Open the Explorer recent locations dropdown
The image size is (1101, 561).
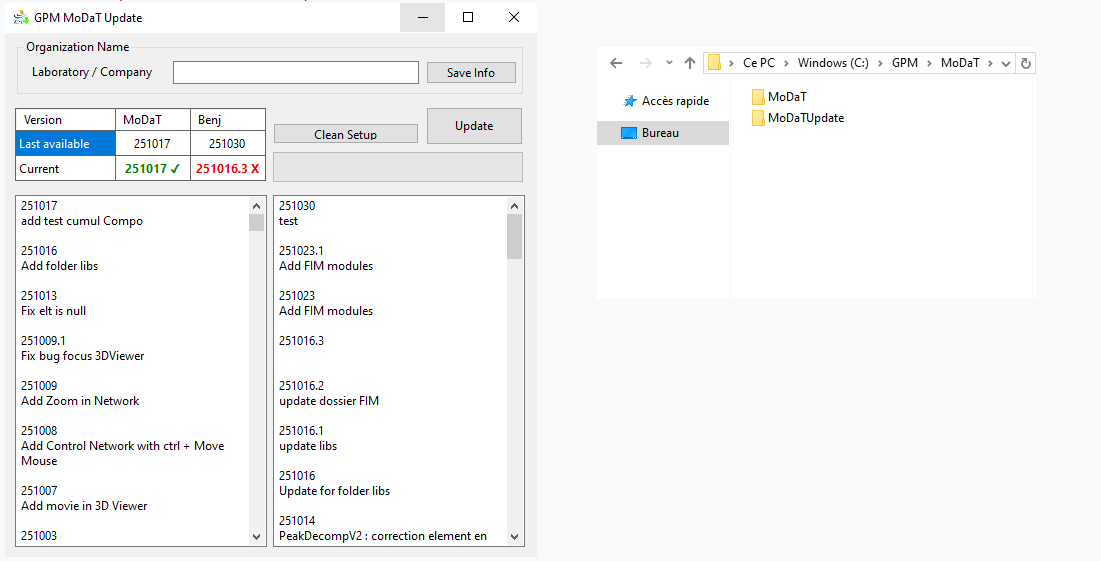click(x=669, y=63)
